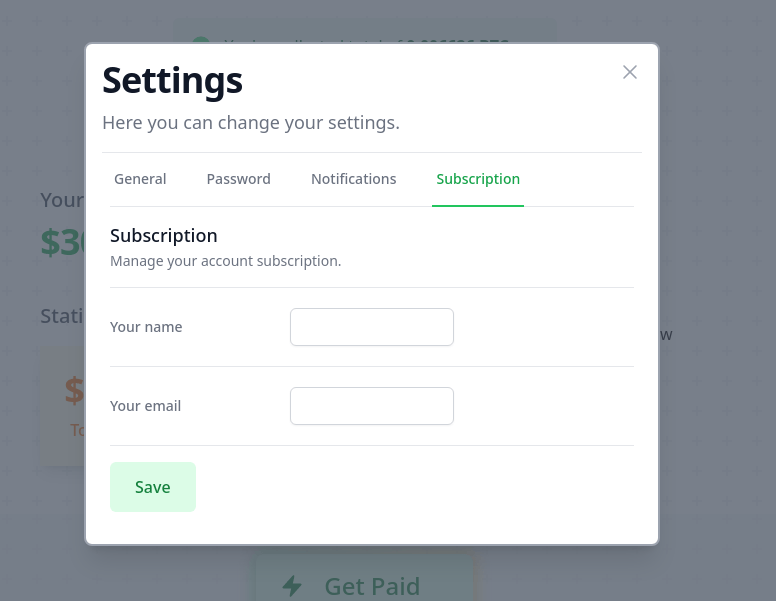Screen dimensions: 776x601
Task: Click the green check icon behind dialog
Action: pyautogui.click(x=200, y=44)
